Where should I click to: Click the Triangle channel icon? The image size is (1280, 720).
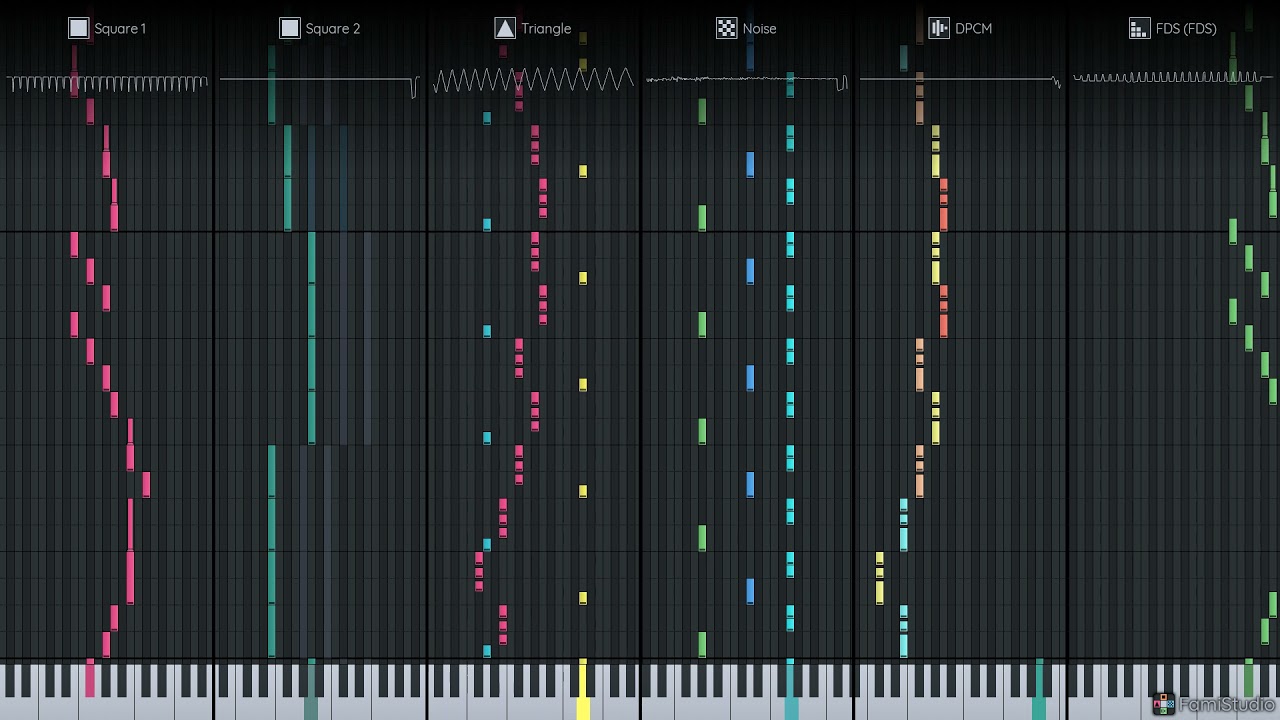coord(505,28)
